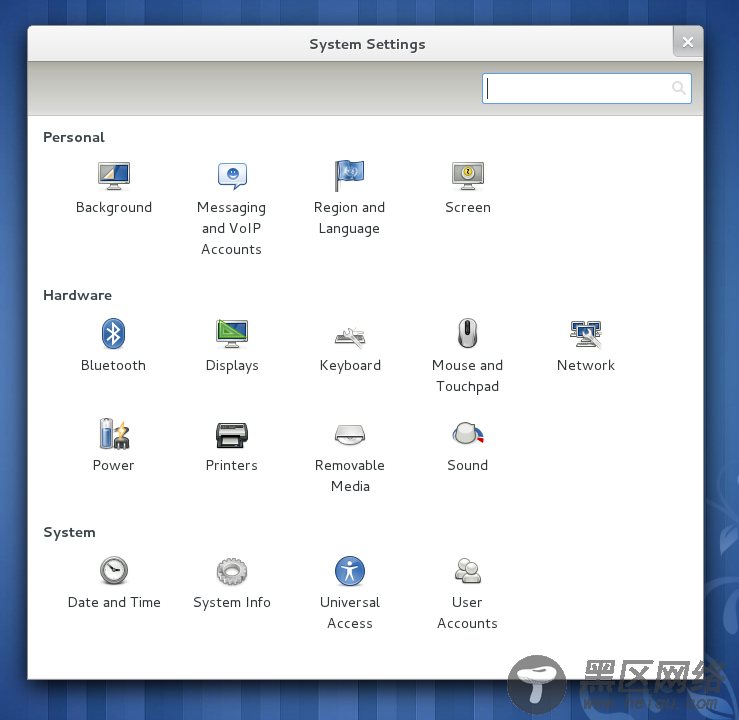This screenshot has height=720, width=739.
Task: Open the Screen settings icon
Action: tap(468, 176)
